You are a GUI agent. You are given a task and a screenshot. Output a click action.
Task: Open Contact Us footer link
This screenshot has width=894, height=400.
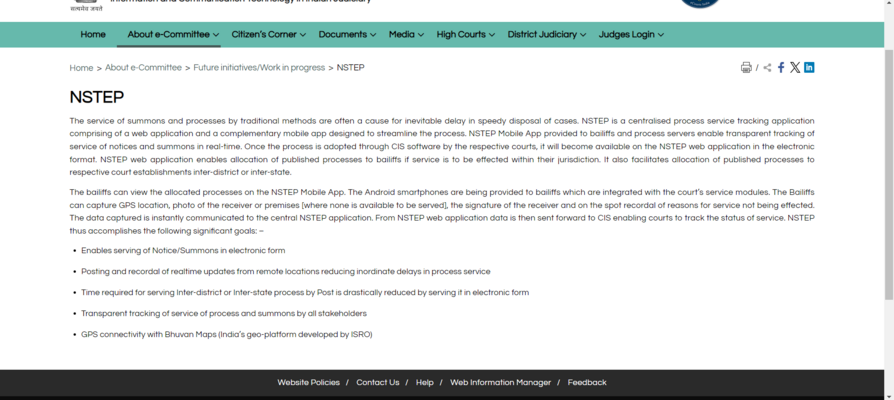click(377, 383)
